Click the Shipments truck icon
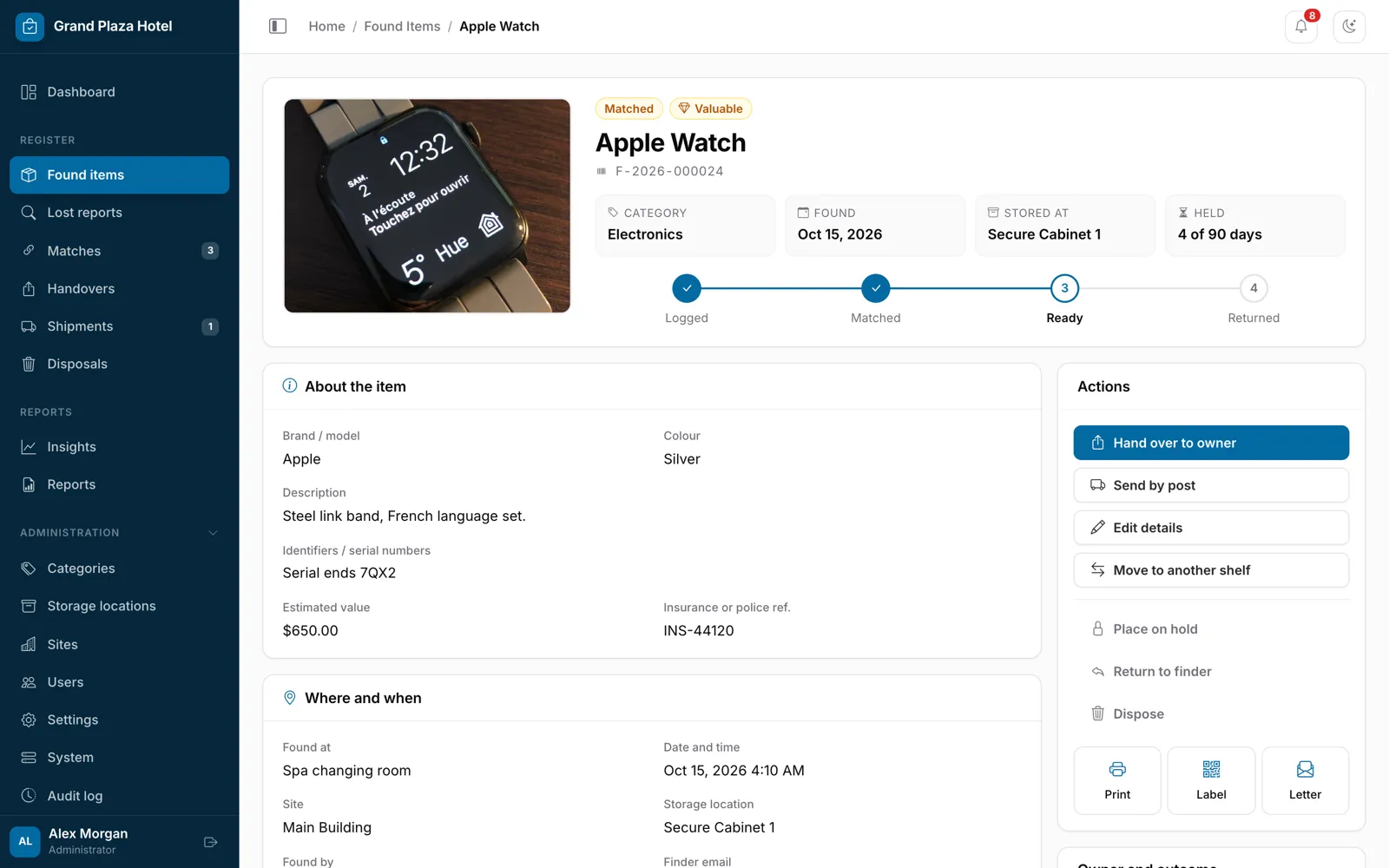Screen dimensions: 1389x868 (x=29, y=326)
